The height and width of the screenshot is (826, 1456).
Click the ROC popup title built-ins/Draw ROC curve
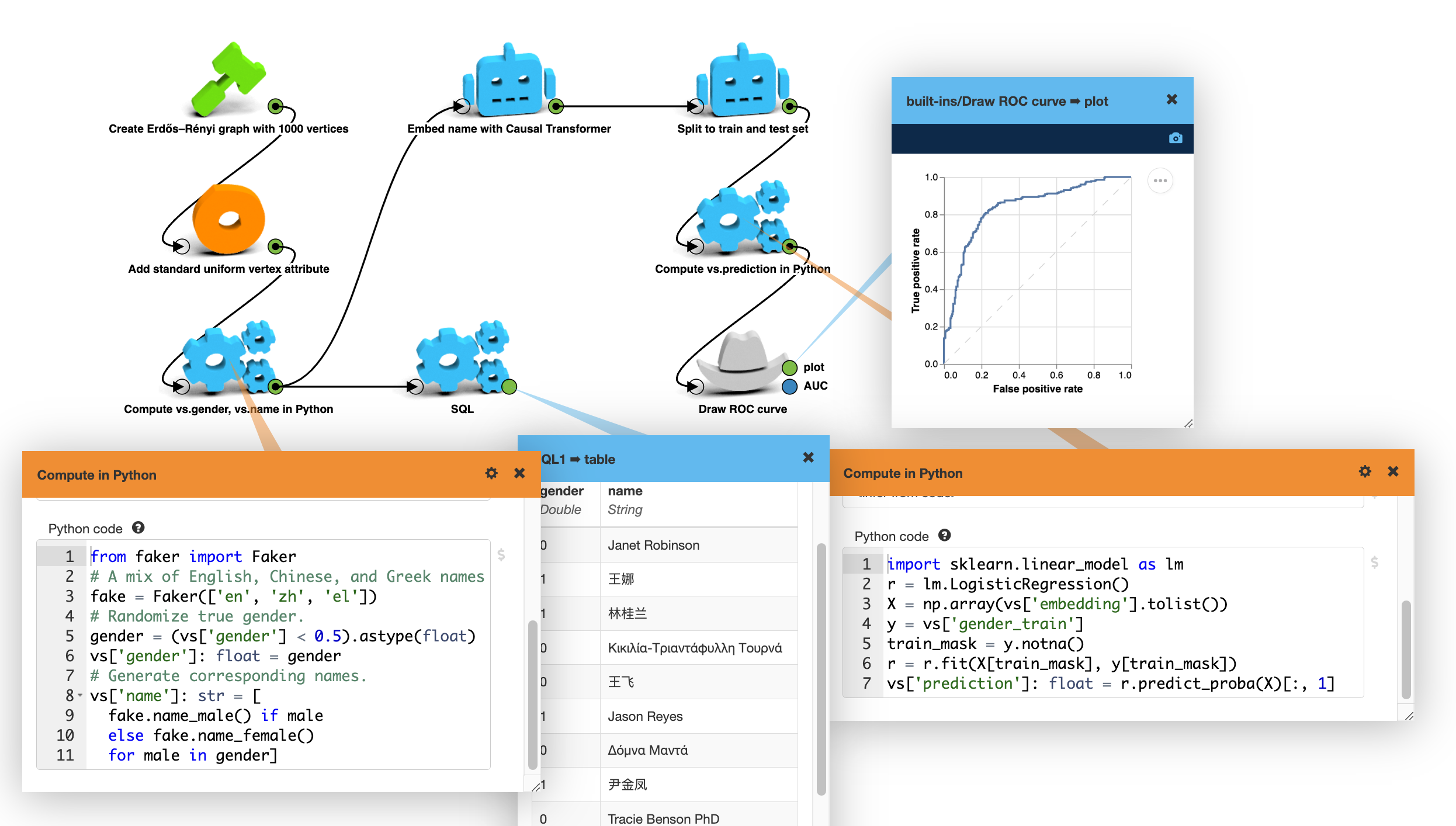(1007, 102)
